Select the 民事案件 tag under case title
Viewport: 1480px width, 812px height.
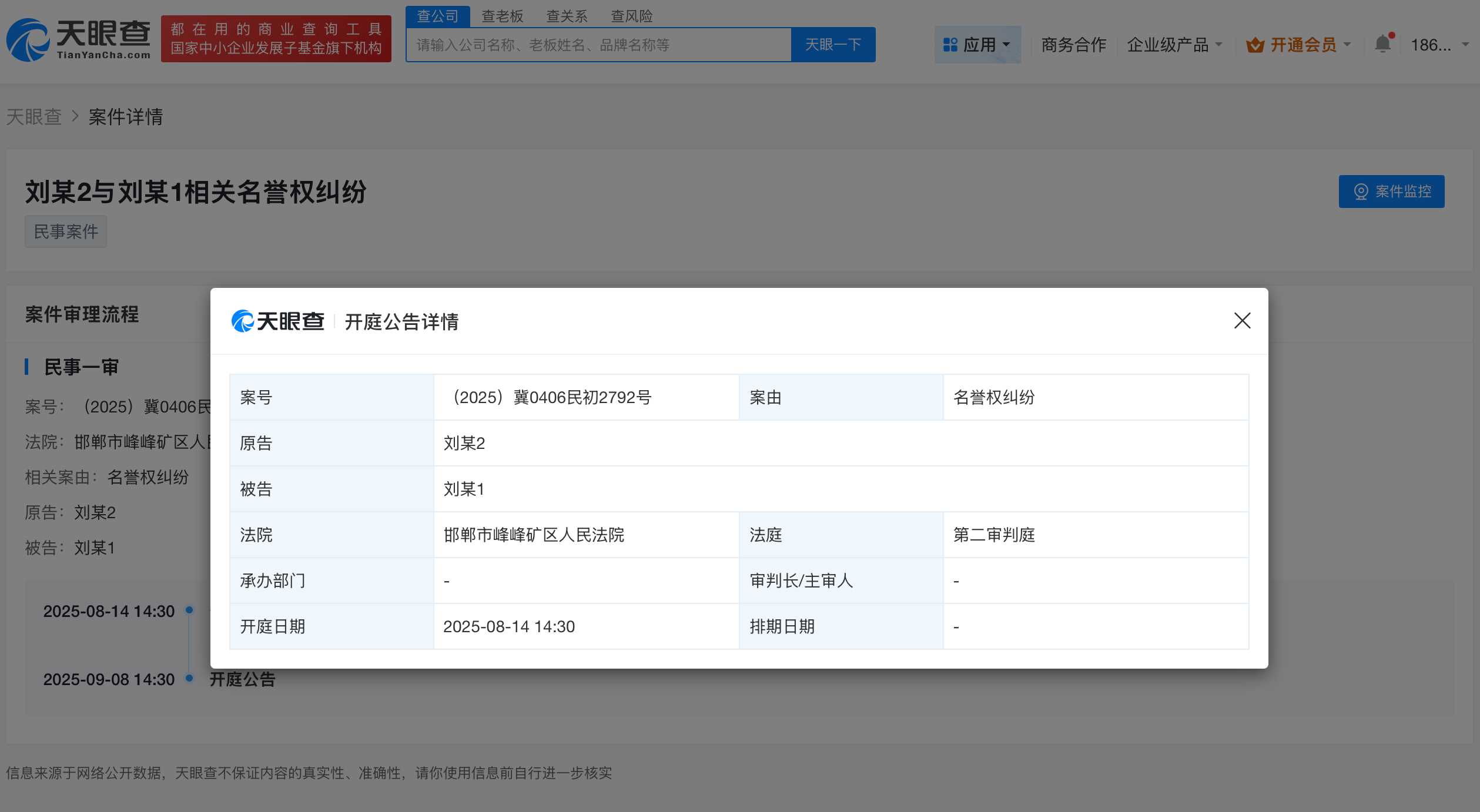pyautogui.click(x=65, y=231)
